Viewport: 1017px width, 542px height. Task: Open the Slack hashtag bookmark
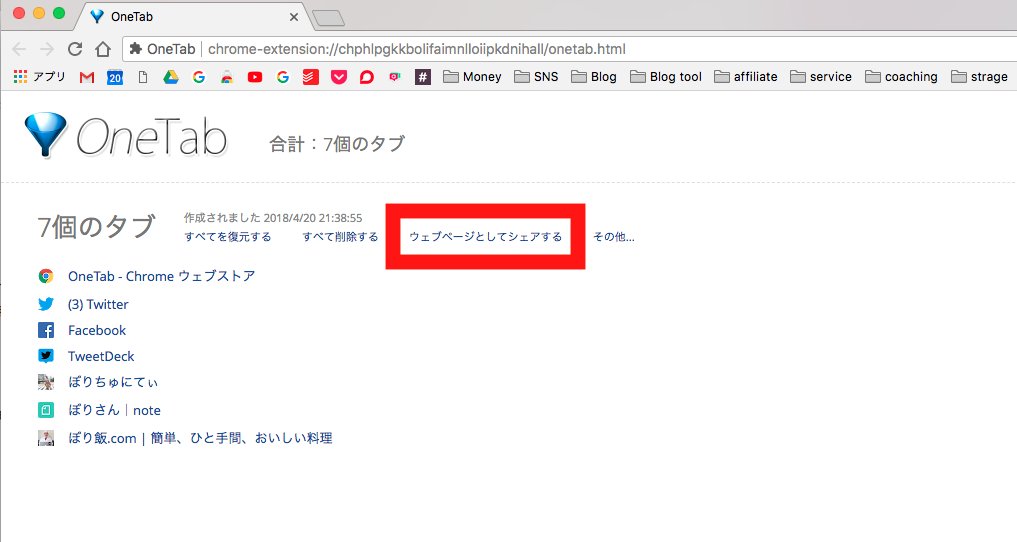tap(423, 77)
